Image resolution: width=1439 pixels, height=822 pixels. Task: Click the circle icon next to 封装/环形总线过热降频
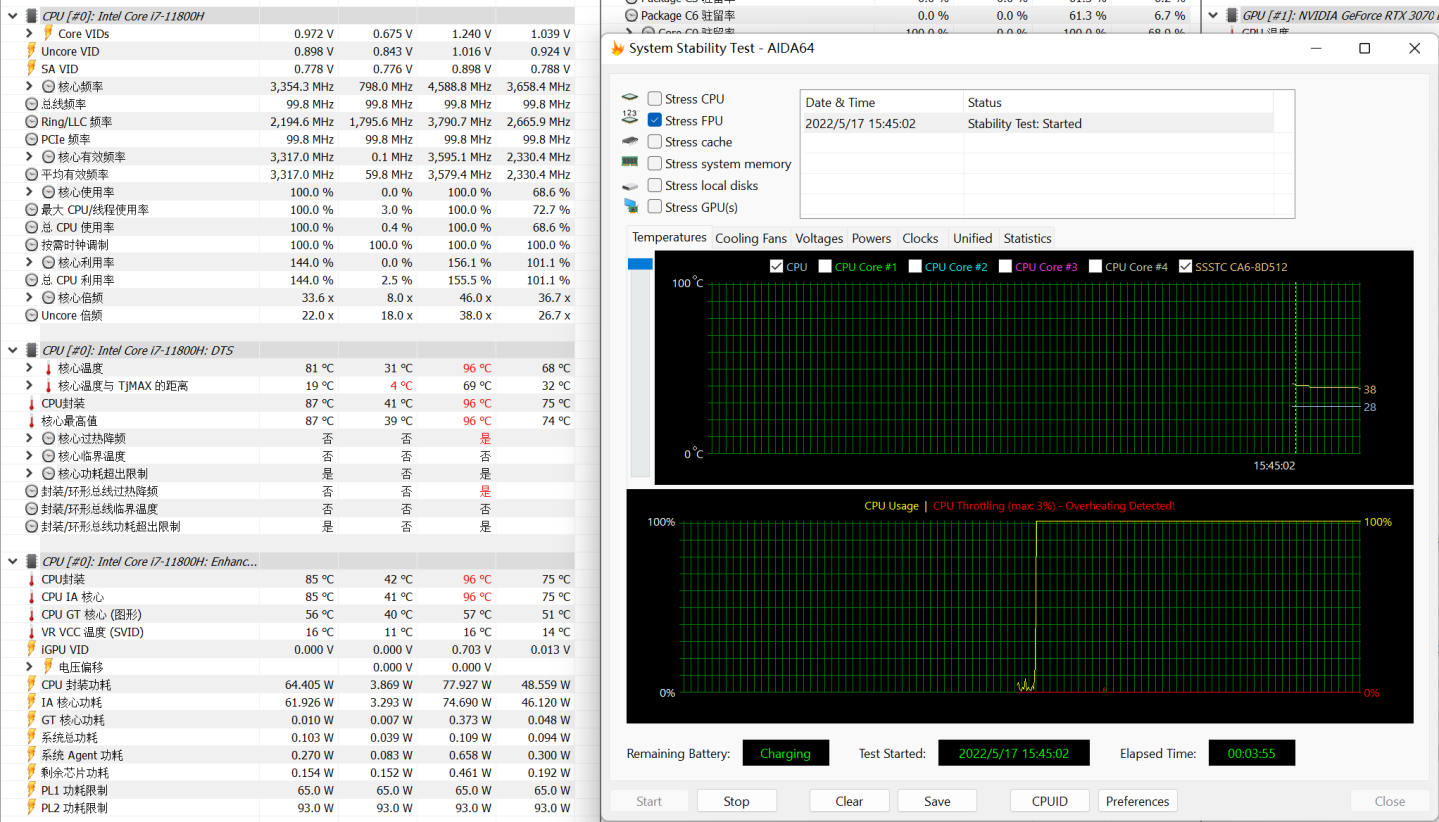32,491
